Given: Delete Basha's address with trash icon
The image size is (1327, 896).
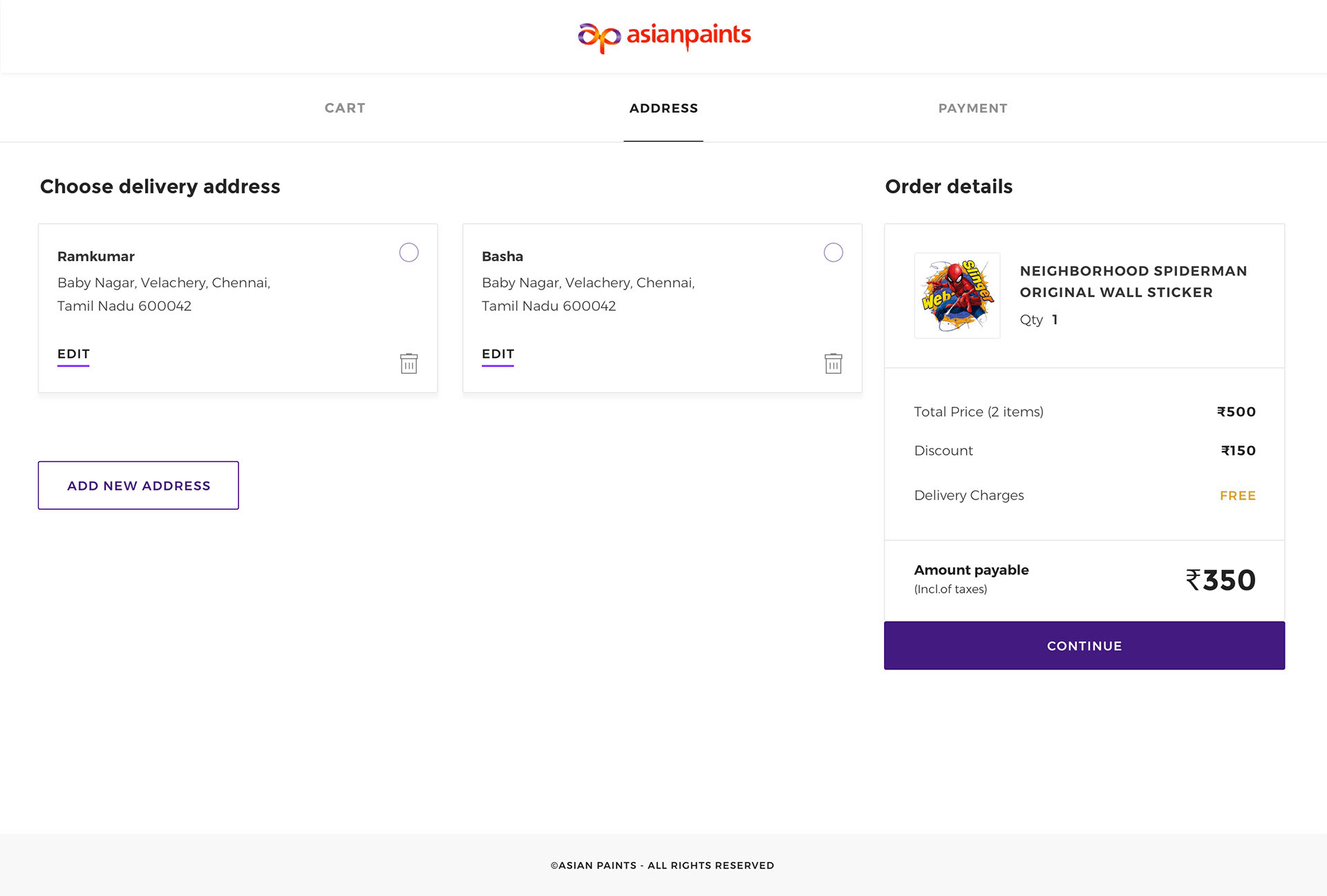Looking at the screenshot, I should (833, 363).
